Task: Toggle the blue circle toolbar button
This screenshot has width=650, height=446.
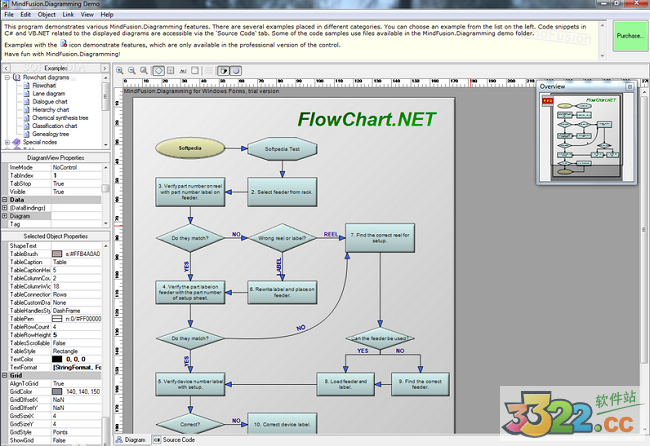Action: click(236, 71)
